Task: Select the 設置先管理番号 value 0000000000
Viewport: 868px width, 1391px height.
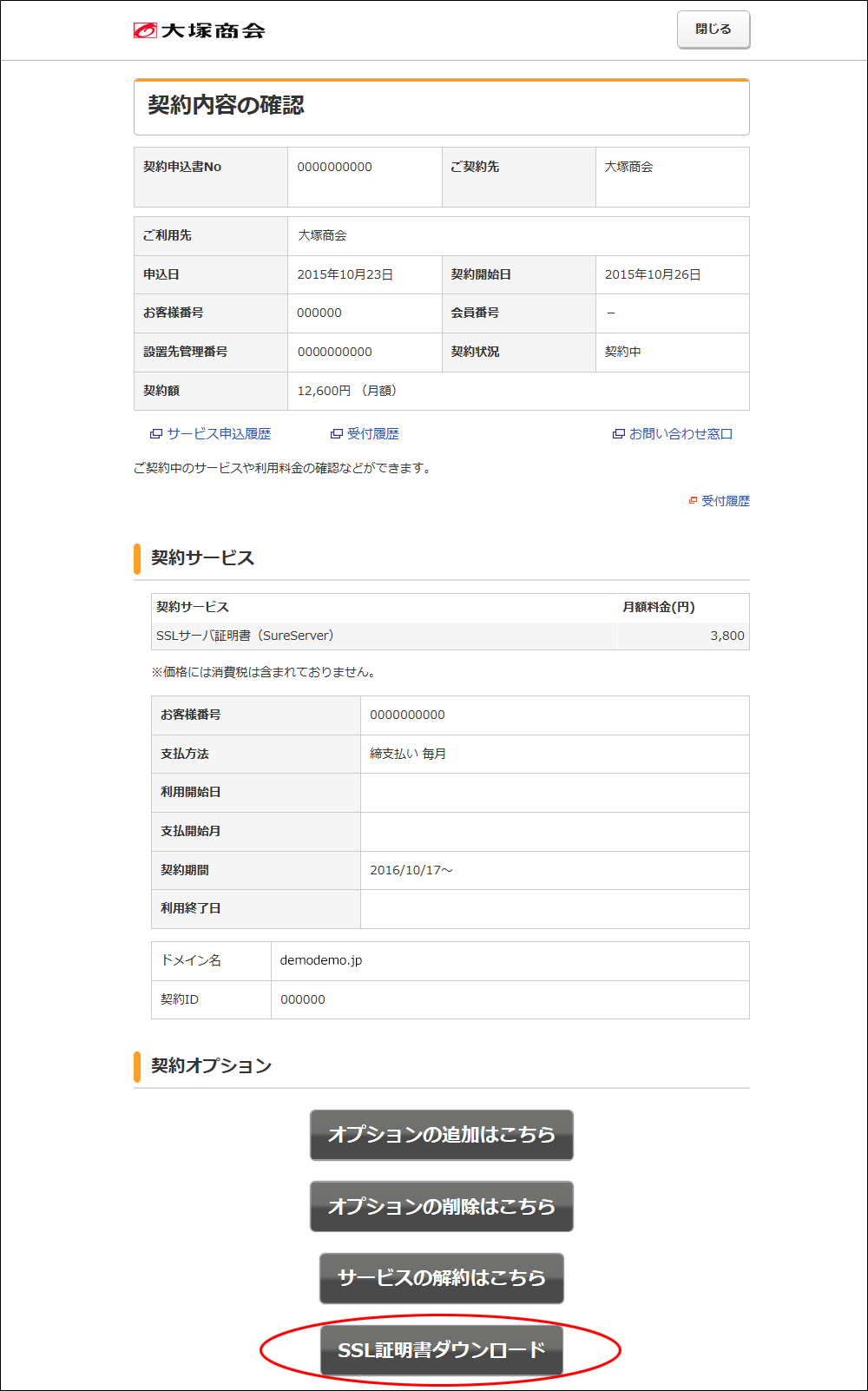Action: pyautogui.click(x=335, y=352)
